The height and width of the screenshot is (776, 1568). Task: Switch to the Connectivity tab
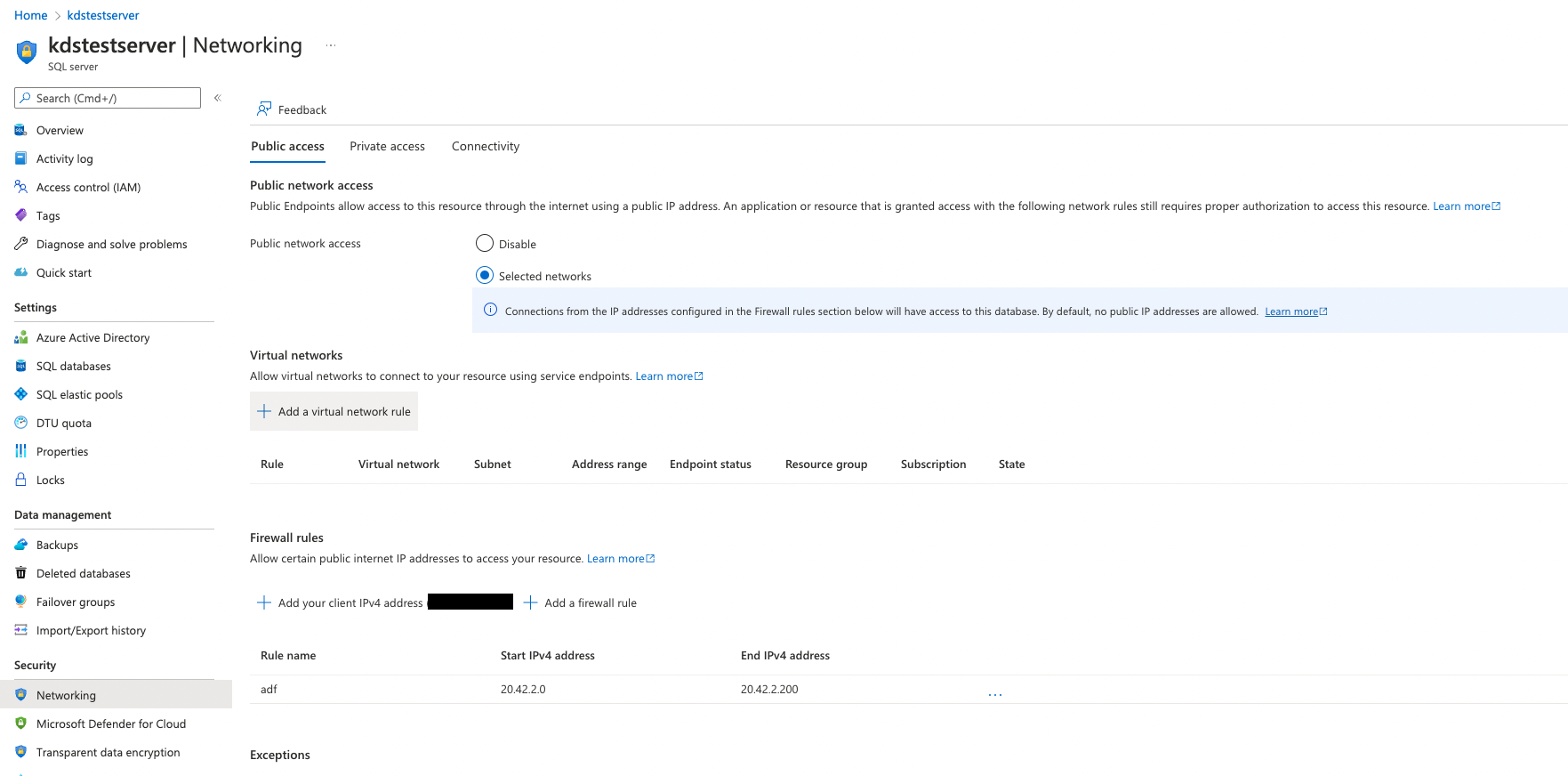click(x=486, y=147)
